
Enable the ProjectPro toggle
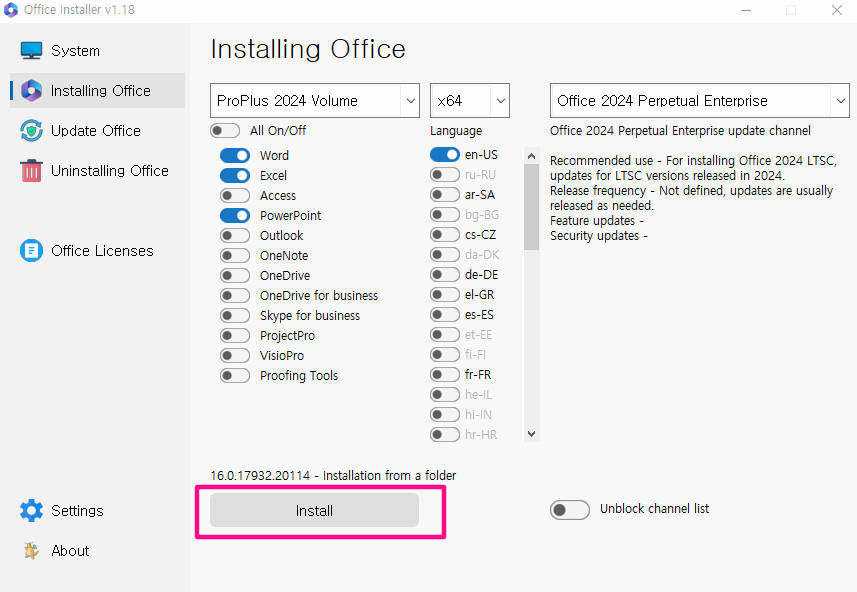(235, 336)
